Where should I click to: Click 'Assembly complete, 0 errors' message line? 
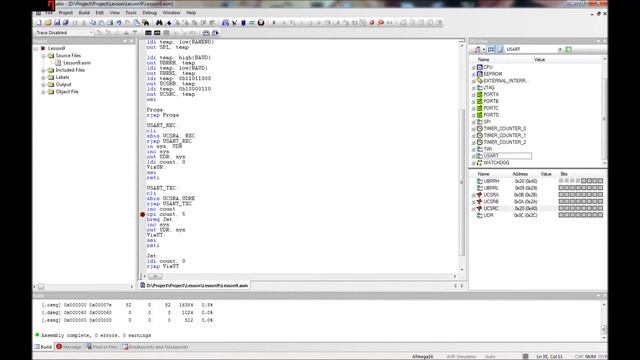point(96,335)
